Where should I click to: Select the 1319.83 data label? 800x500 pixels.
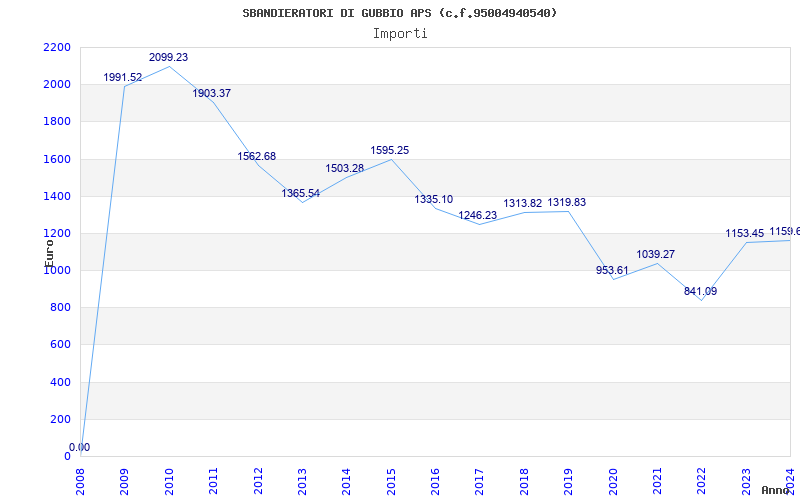tap(567, 203)
